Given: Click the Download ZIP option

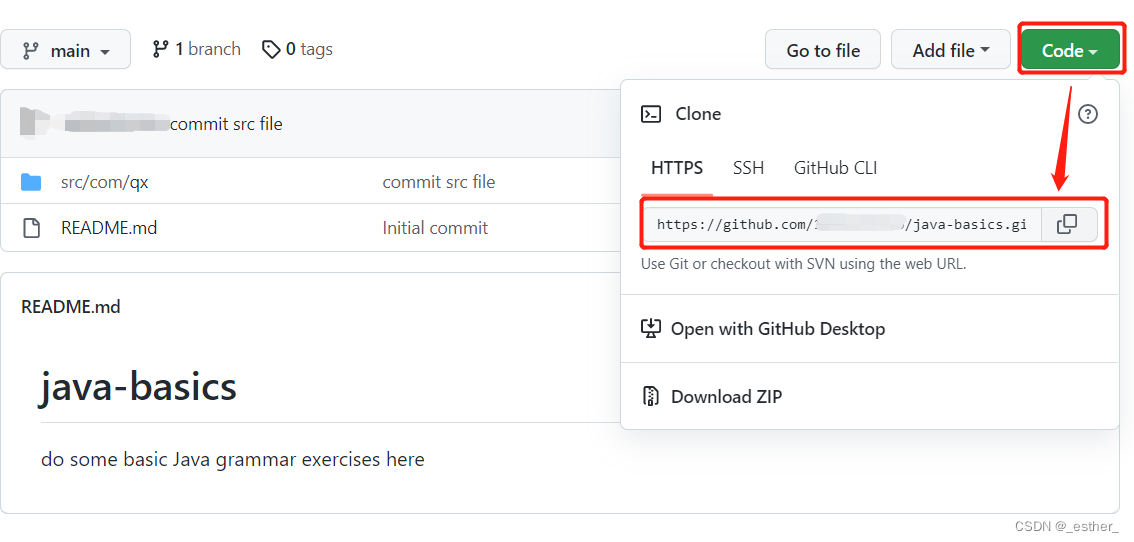Looking at the screenshot, I should [726, 397].
